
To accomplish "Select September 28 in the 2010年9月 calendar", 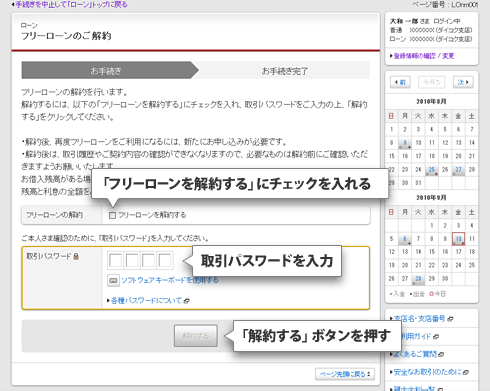I will [x=418, y=279].
